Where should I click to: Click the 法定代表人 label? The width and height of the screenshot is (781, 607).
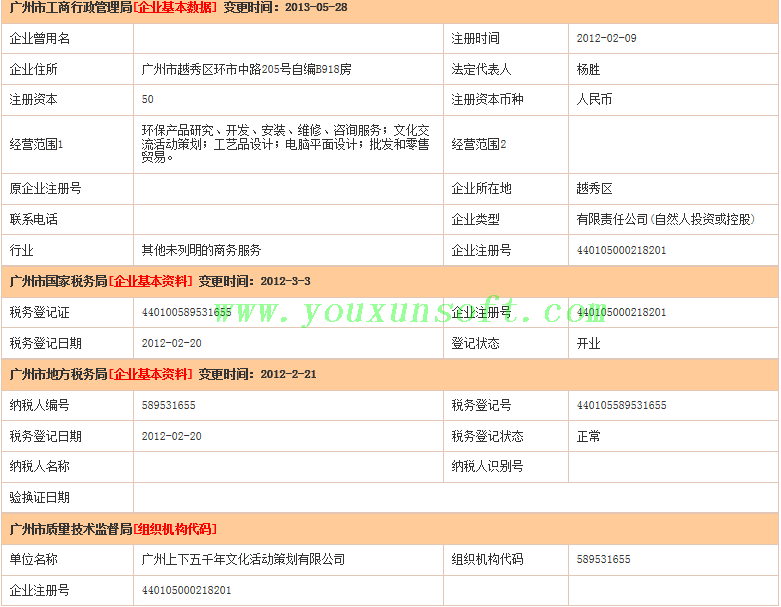point(481,69)
